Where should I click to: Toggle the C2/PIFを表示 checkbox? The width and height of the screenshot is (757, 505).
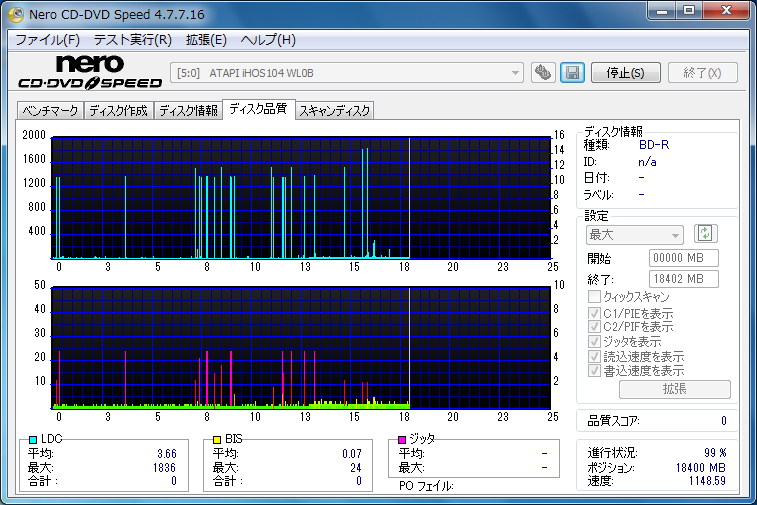(594, 327)
